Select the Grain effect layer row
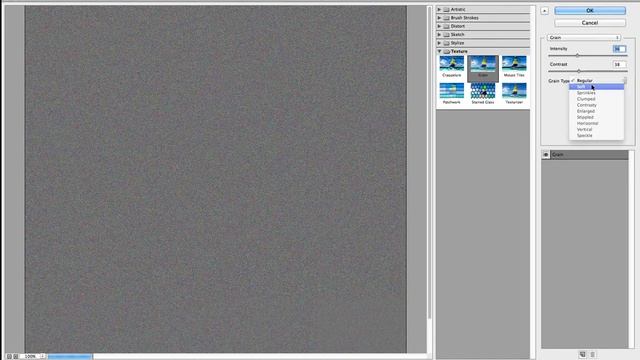Screen dimensions: 640x360 point(585,155)
